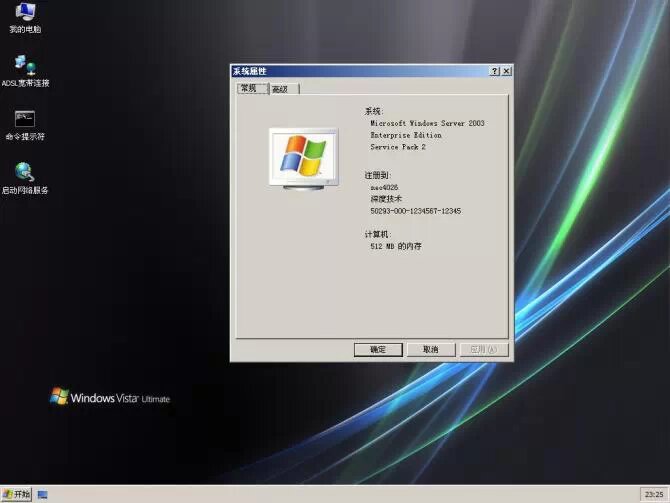Switch to the 高级 tab
This screenshot has height=503, width=670.
(284, 89)
